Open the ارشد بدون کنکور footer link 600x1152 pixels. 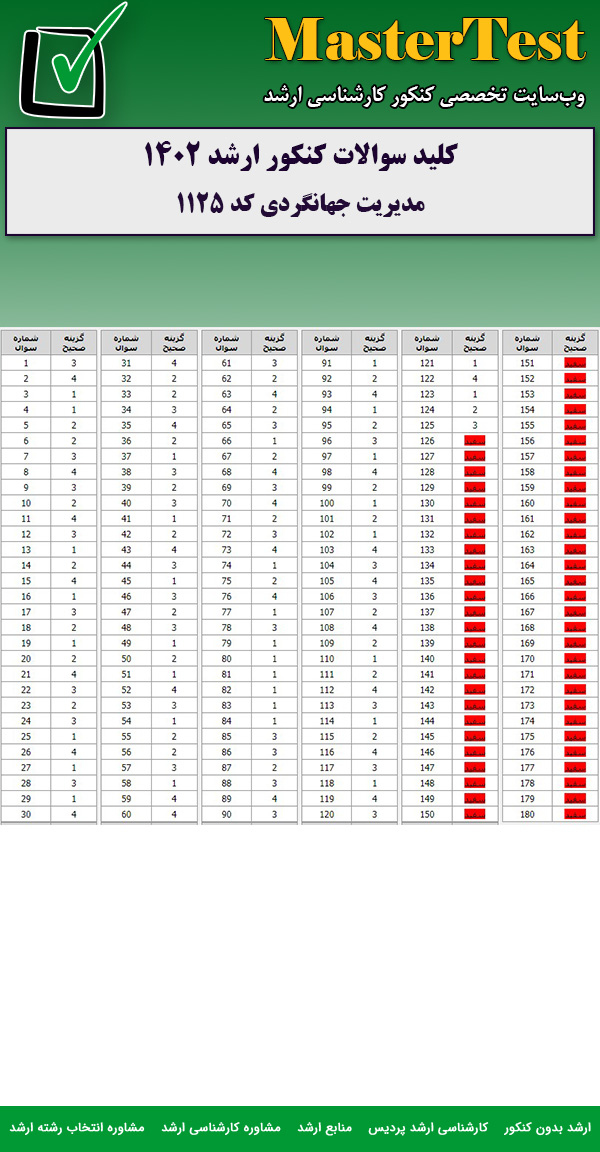(547, 1127)
